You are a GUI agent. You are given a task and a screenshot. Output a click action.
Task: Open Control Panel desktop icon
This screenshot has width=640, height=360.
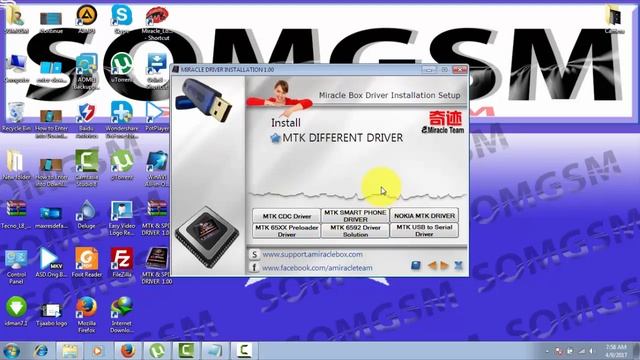16,267
